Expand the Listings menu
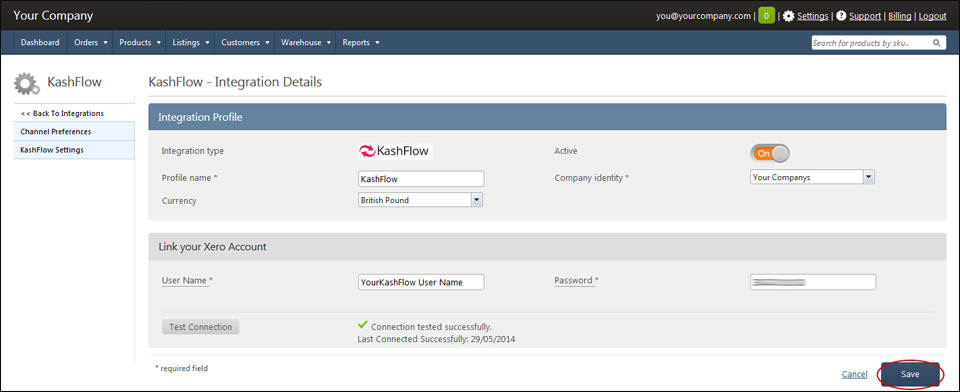960x392 pixels. coord(191,43)
